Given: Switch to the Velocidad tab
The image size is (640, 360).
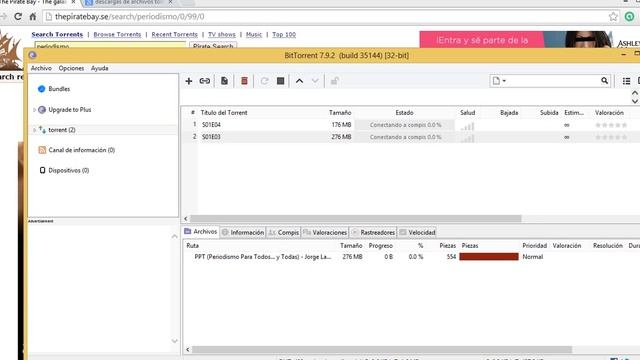Looking at the screenshot, I should click(x=417, y=232).
